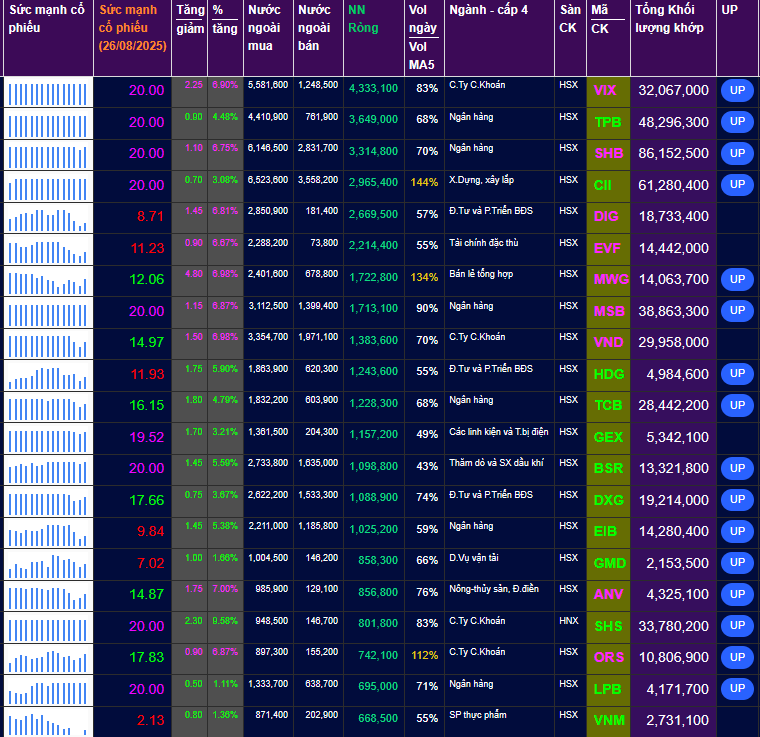Viewport: 760px width, 737px height.
Task: Click the UP button in CII row
Action: [x=737, y=184]
